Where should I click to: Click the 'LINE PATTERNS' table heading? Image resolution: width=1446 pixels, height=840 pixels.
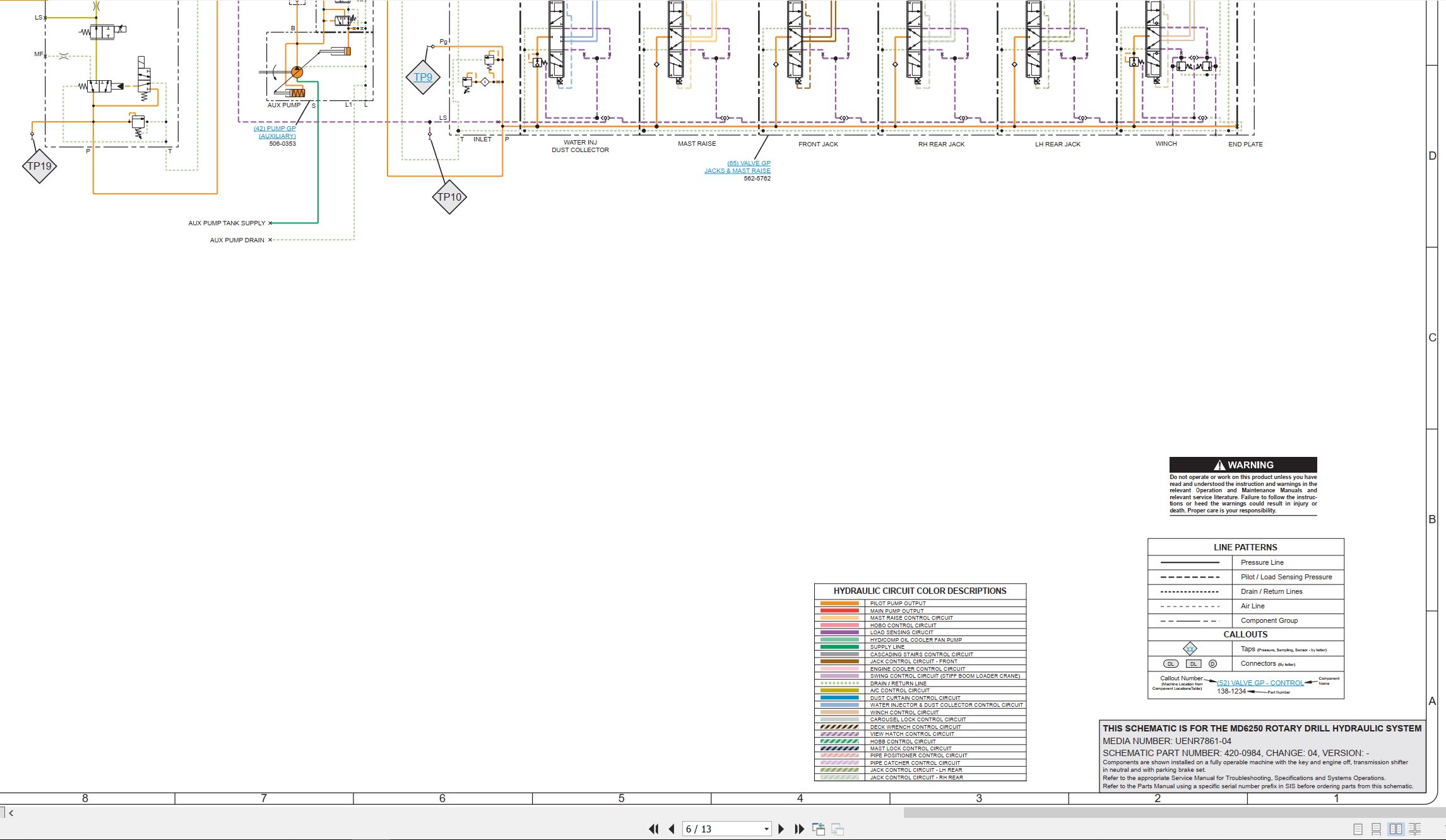[x=1245, y=547]
